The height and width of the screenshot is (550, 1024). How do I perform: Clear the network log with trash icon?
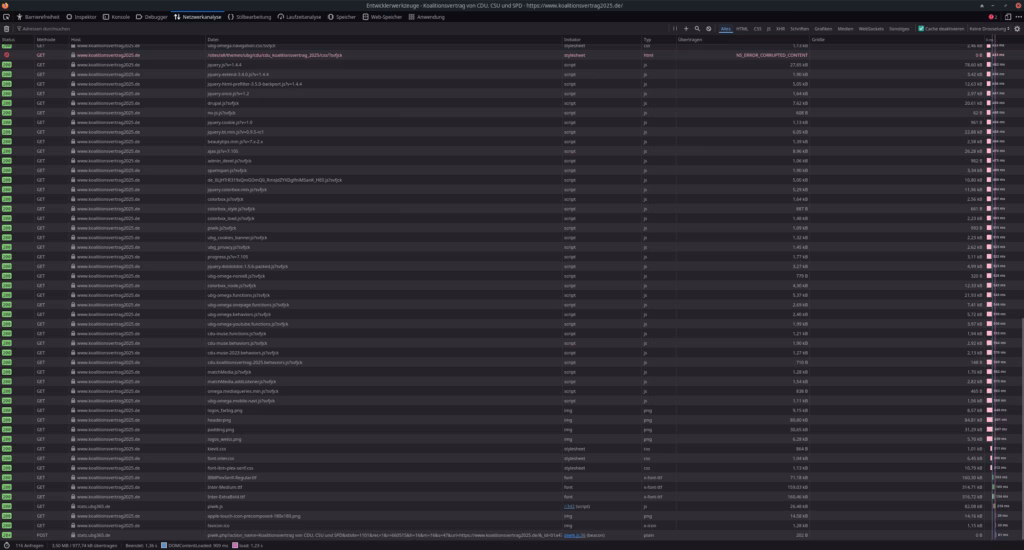[x=7, y=29]
